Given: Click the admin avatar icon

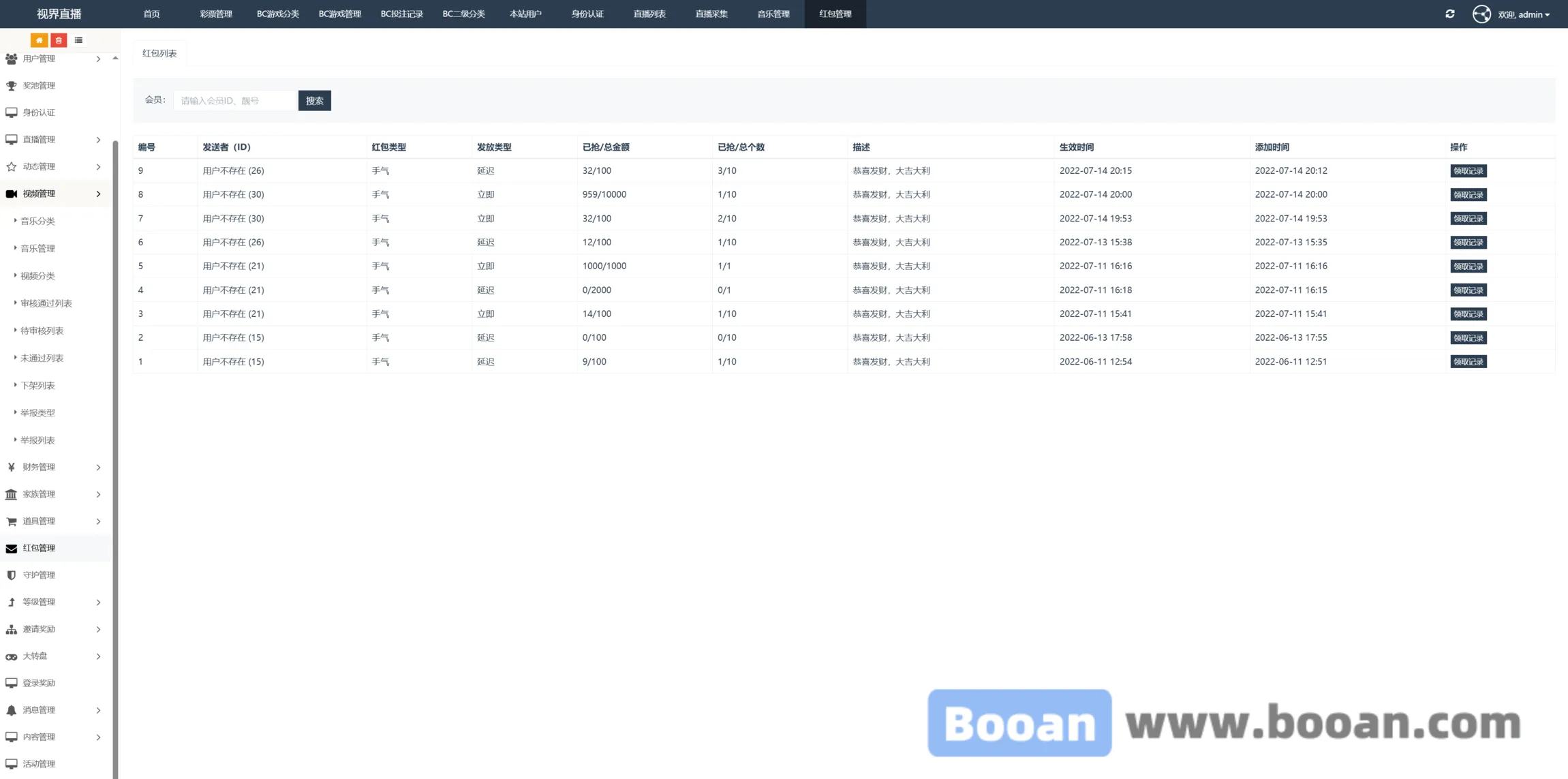Looking at the screenshot, I should [x=1481, y=14].
